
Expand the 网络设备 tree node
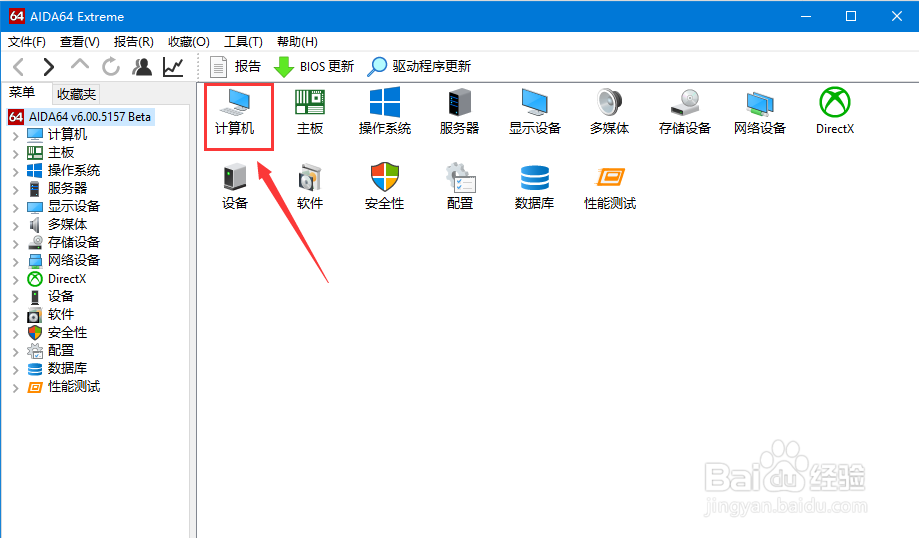(15, 261)
